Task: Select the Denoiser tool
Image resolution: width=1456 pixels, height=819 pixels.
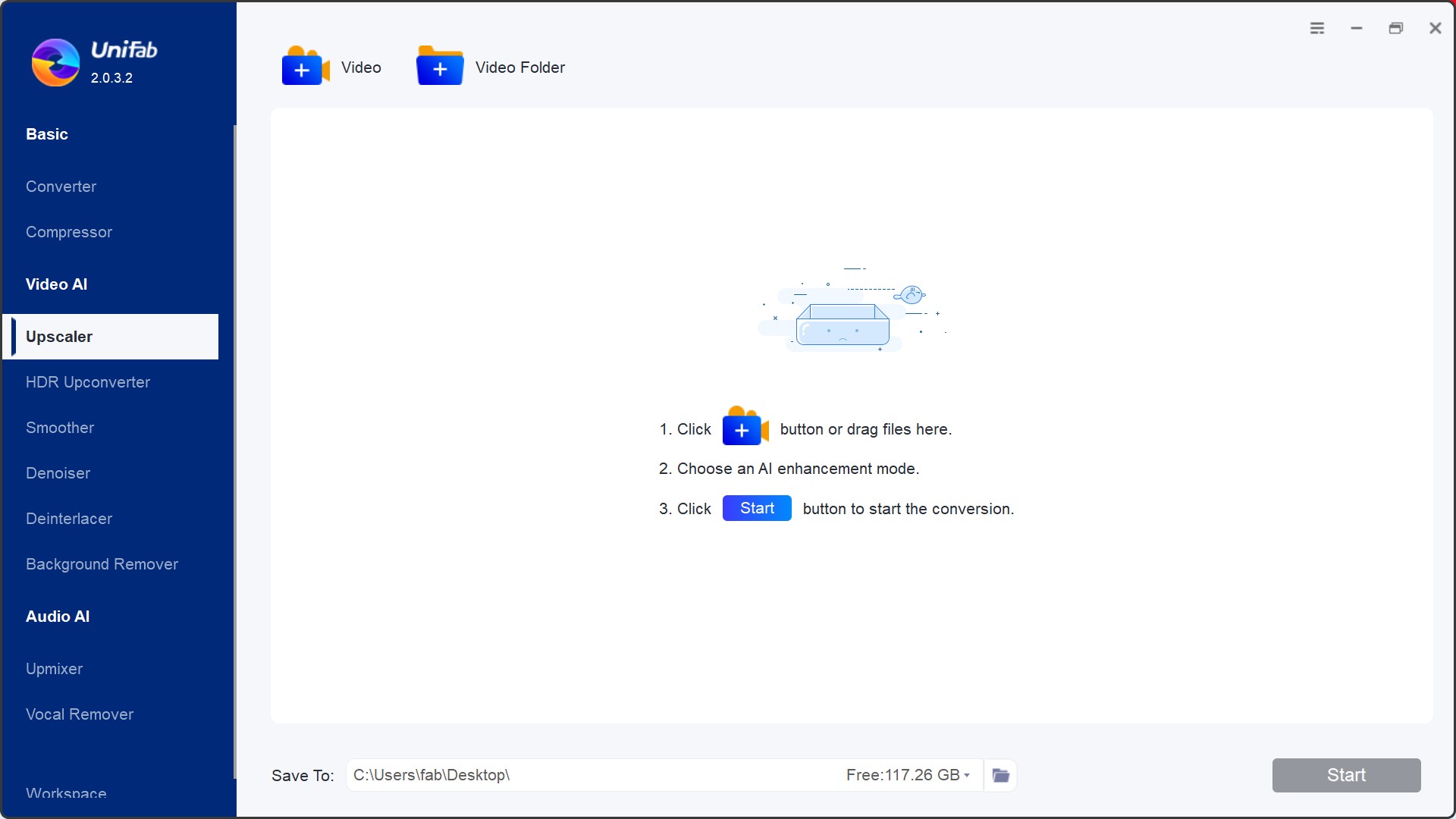Action: (x=58, y=473)
